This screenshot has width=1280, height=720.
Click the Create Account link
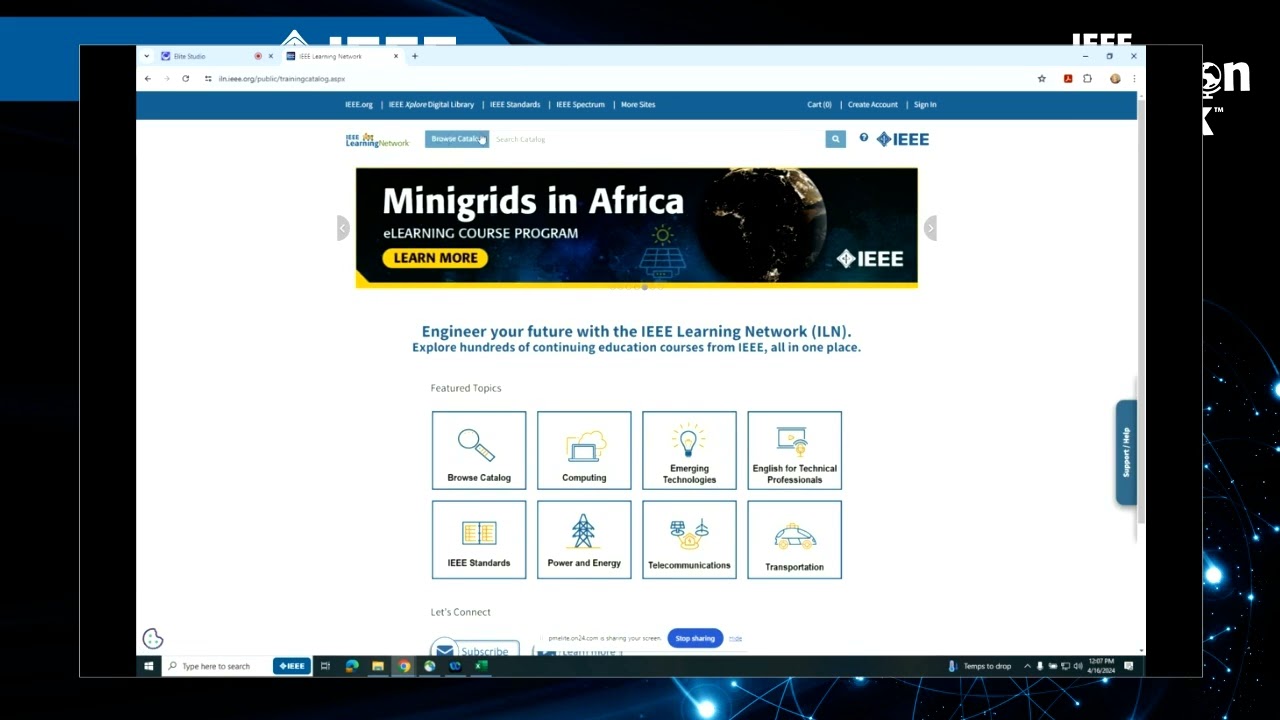(873, 104)
